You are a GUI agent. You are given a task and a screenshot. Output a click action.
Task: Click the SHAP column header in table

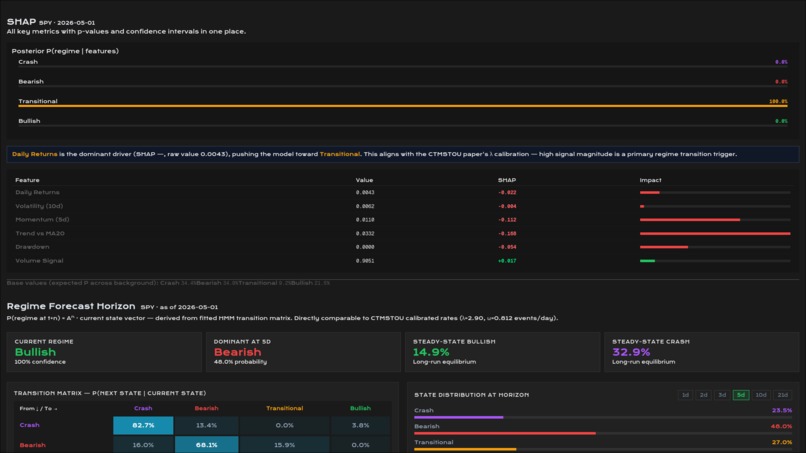coord(507,180)
